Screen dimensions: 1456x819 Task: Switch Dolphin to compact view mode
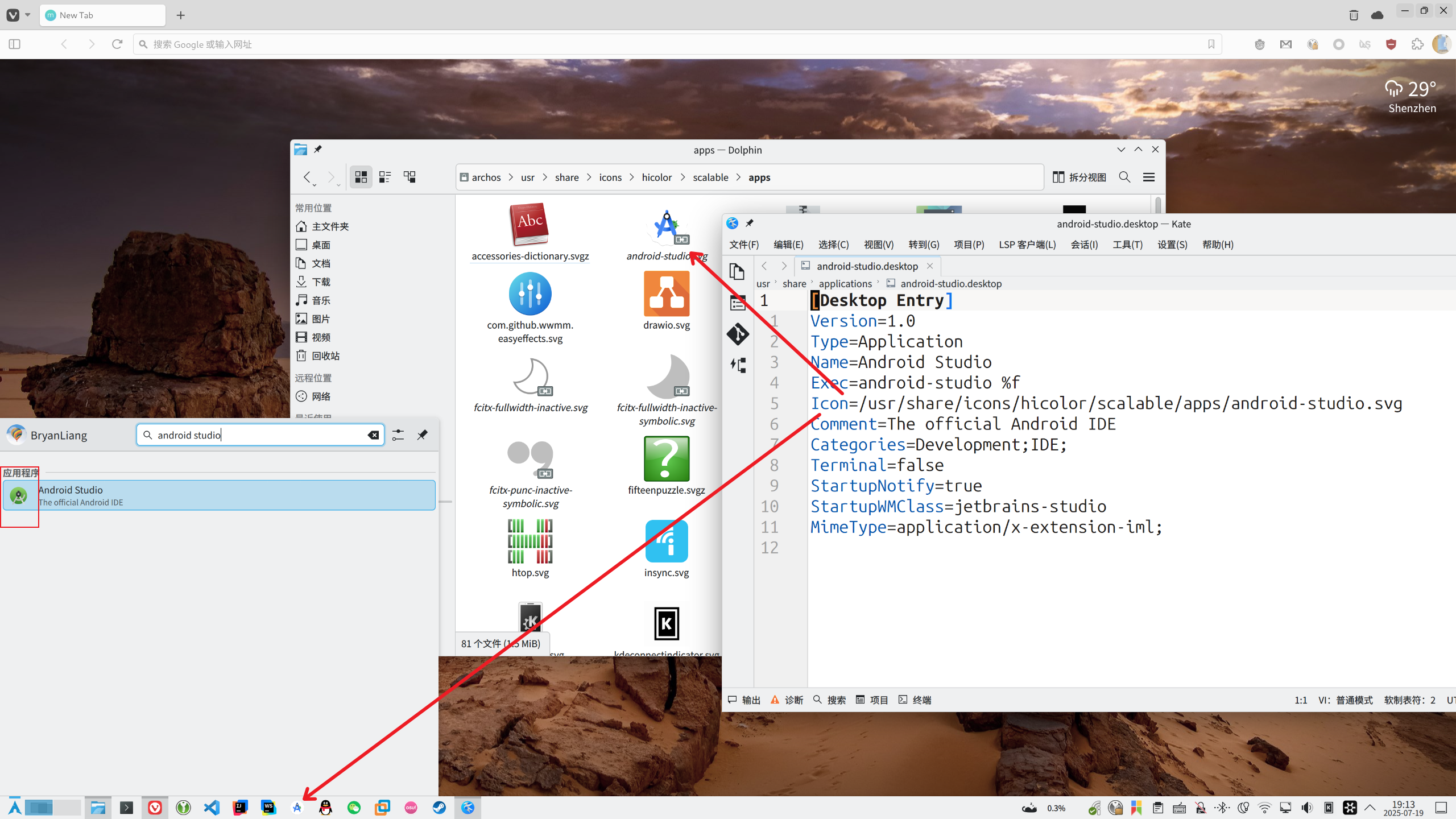pos(385,177)
